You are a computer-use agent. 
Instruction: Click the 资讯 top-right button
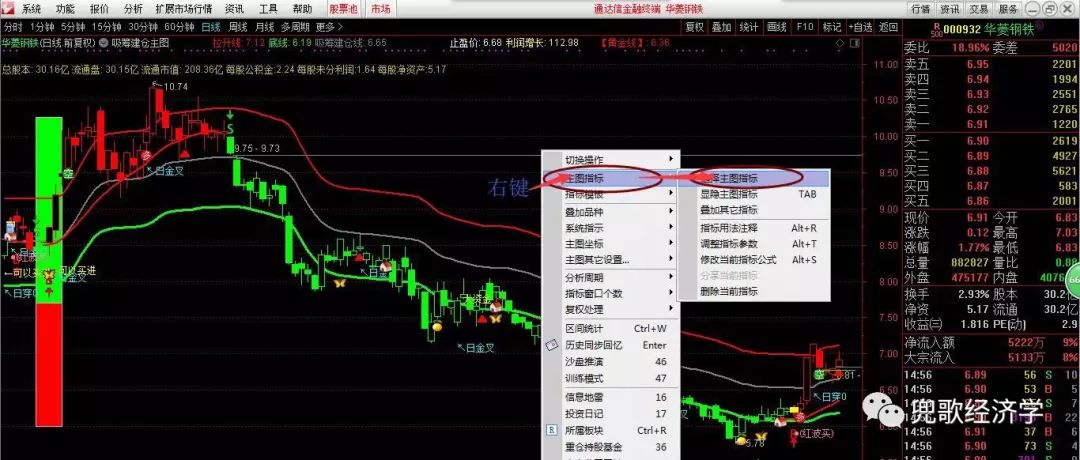pos(950,9)
